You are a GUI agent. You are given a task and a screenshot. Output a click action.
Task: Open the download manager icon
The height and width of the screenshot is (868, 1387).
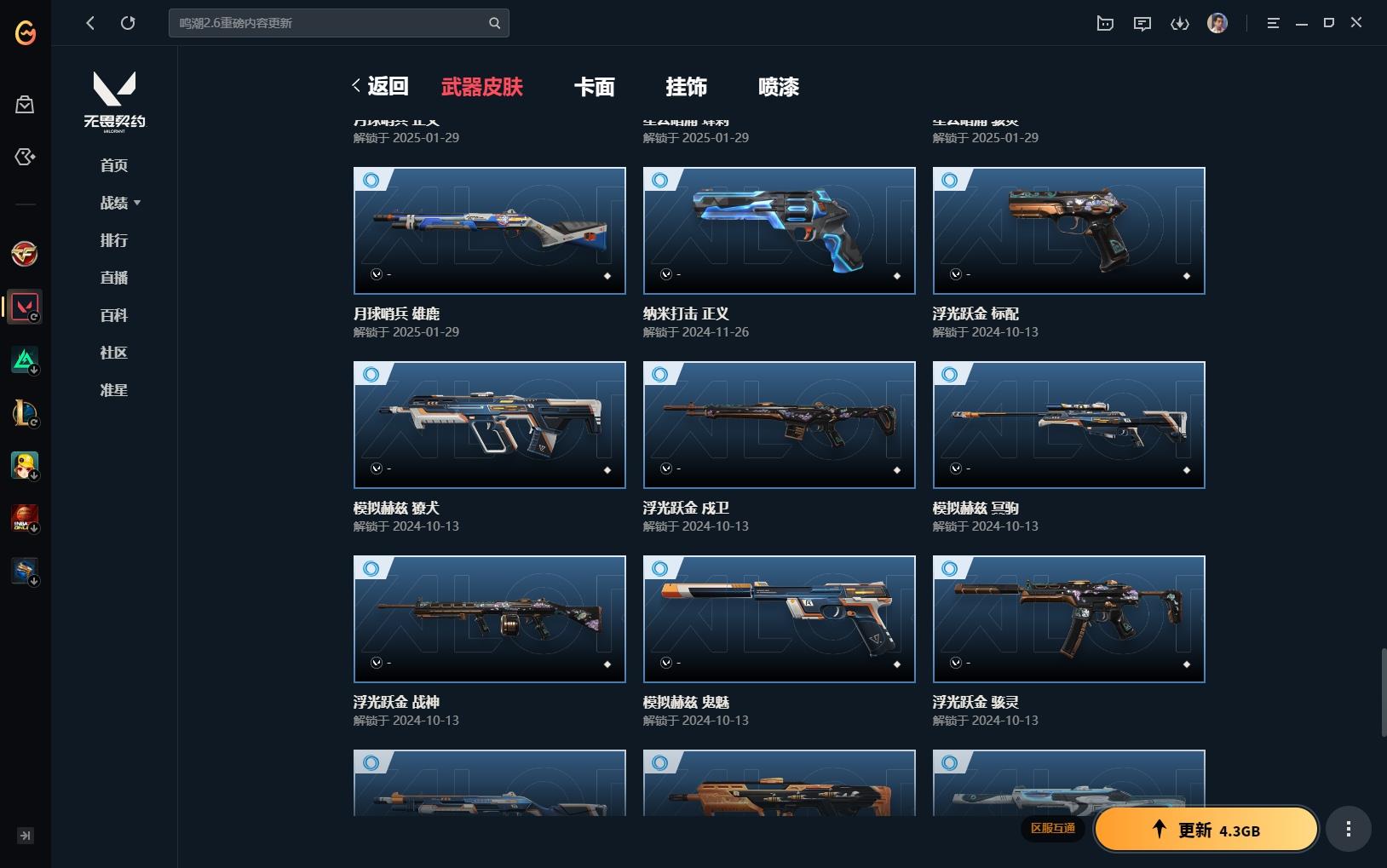click(1180, 24)
